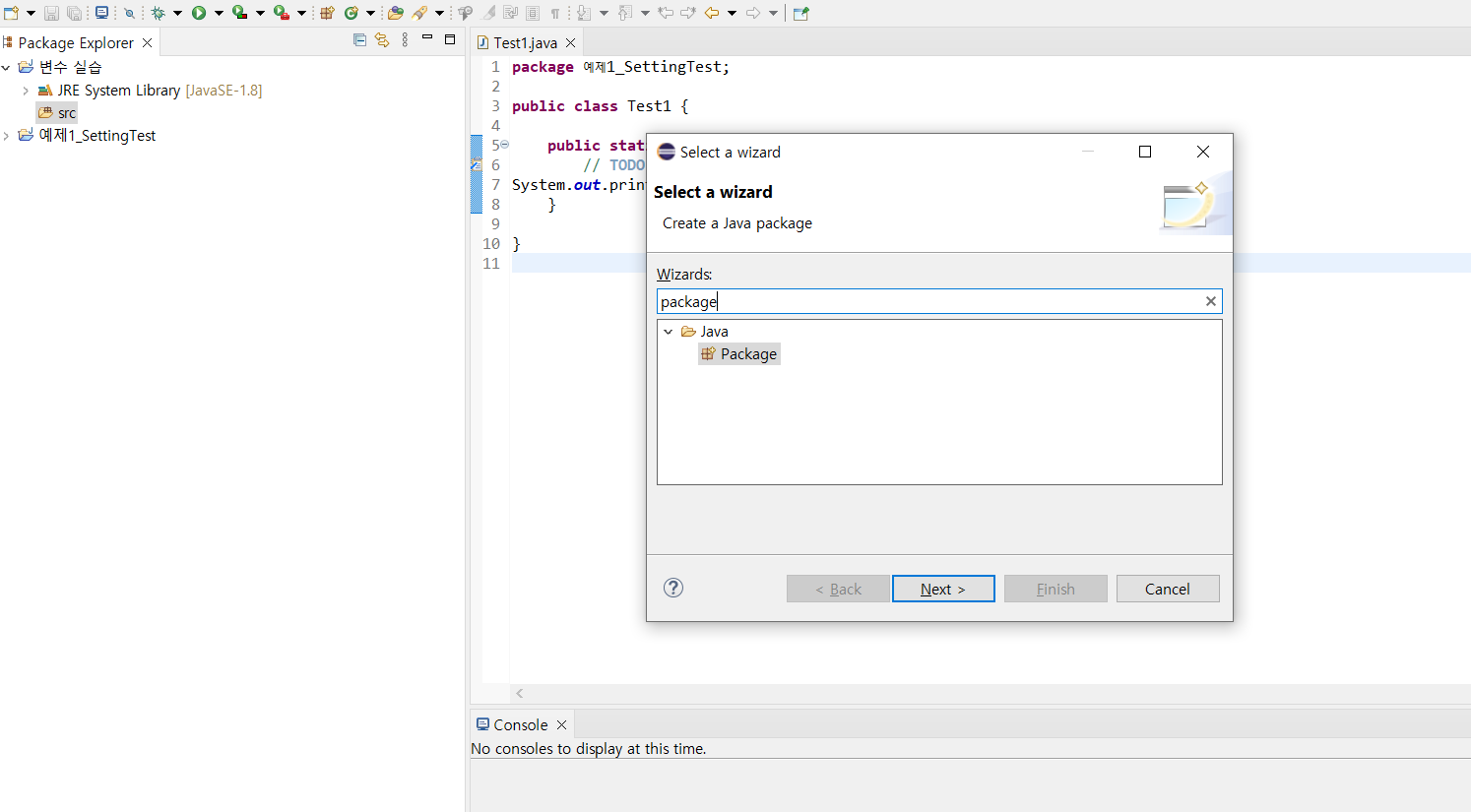The width and height of the screenshot is (1471, 812).
Task: Close the Test1.java editor tab
Action: point(570,42)
